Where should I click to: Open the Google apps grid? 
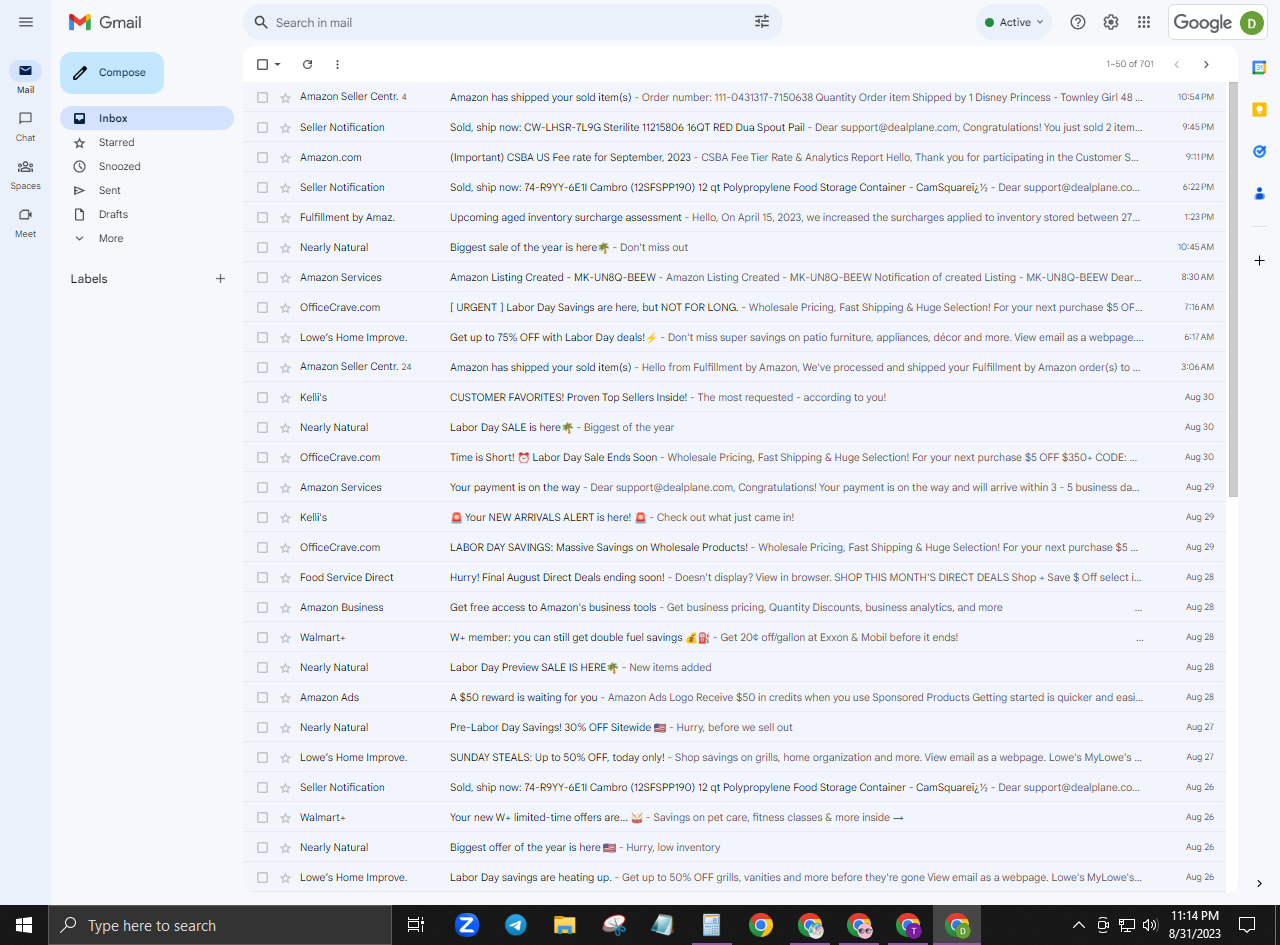(x=1144, y=22)
